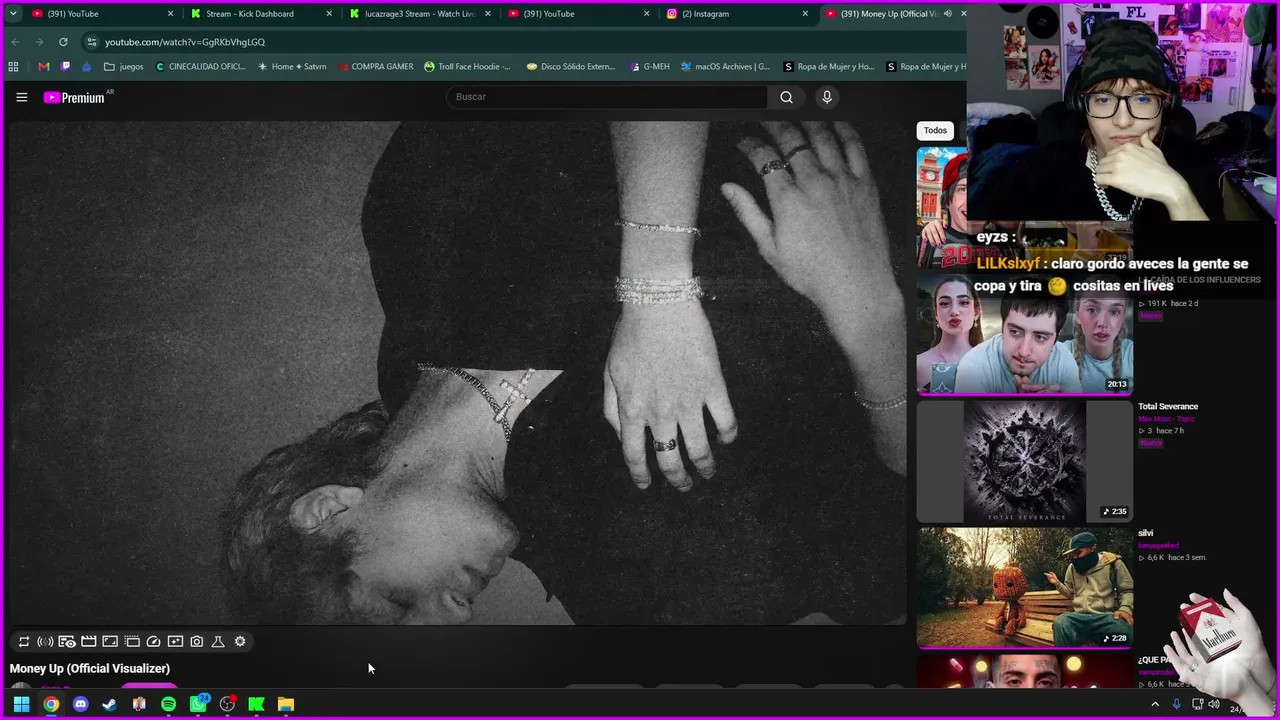Open Discord from the taskbar
The width and height of the screenshot is (1280, 720).
(81, 704)
